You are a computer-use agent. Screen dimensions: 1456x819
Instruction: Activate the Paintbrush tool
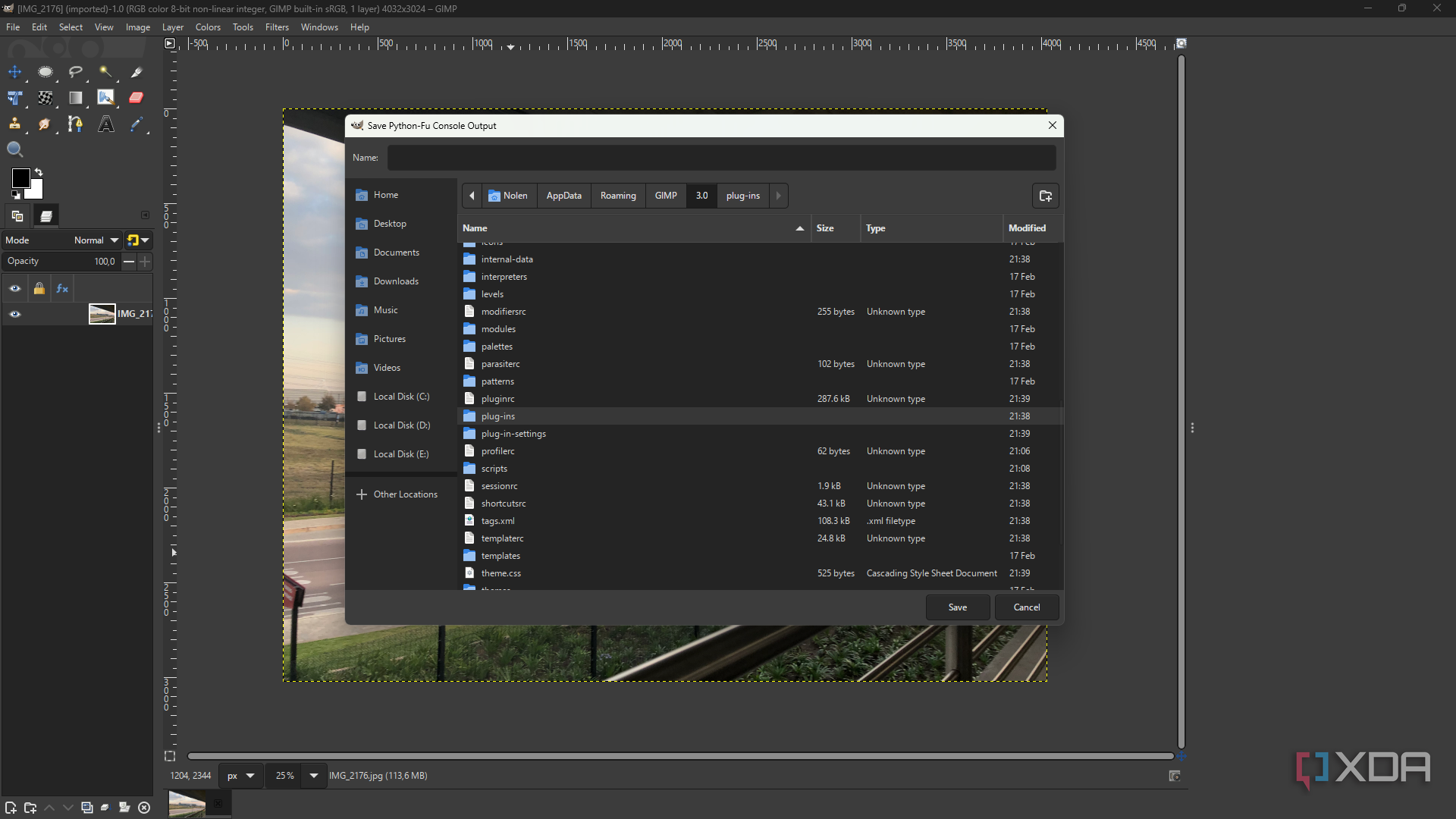105,98
